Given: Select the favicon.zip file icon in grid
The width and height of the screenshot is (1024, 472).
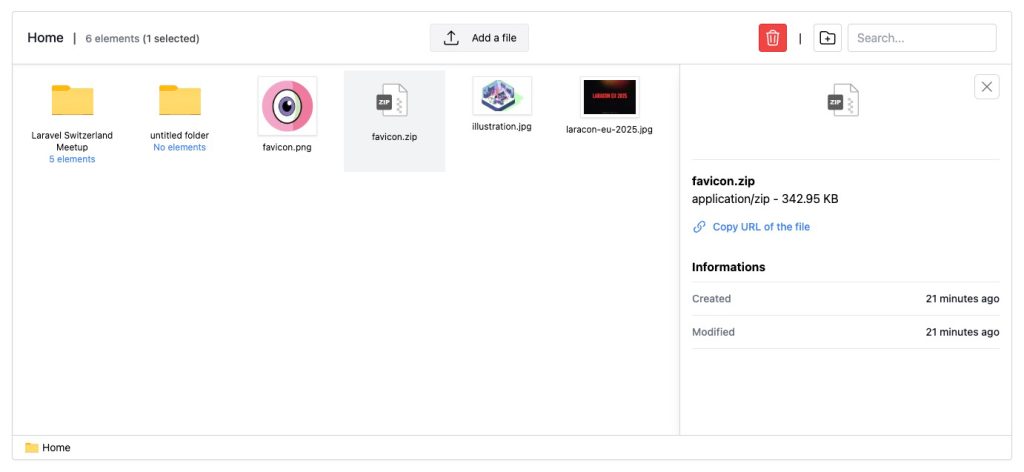Looking at the screenshot, I should tap(392, 101).
